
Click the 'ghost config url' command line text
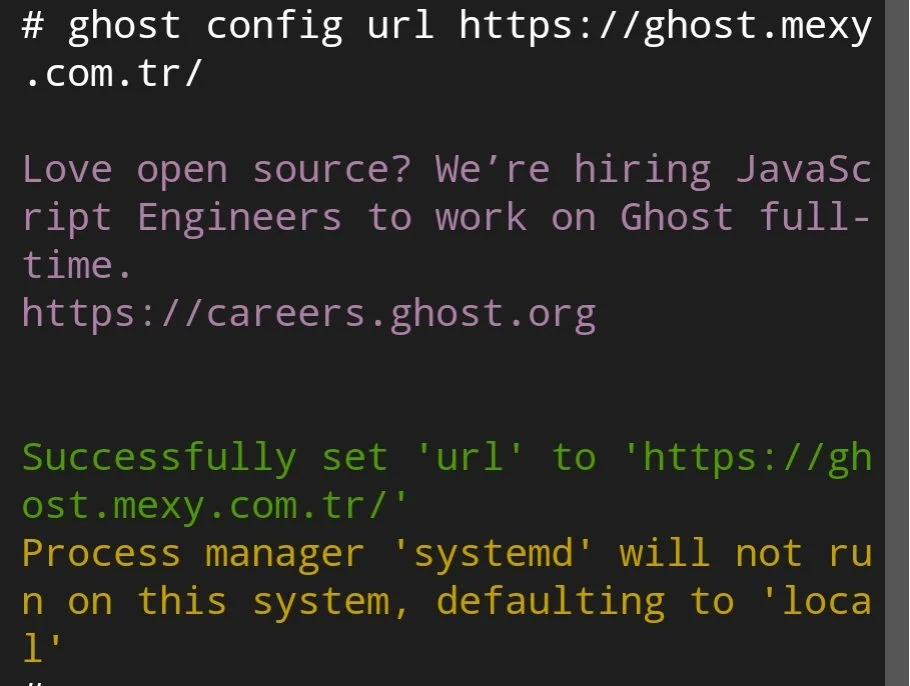coord(447,50)
